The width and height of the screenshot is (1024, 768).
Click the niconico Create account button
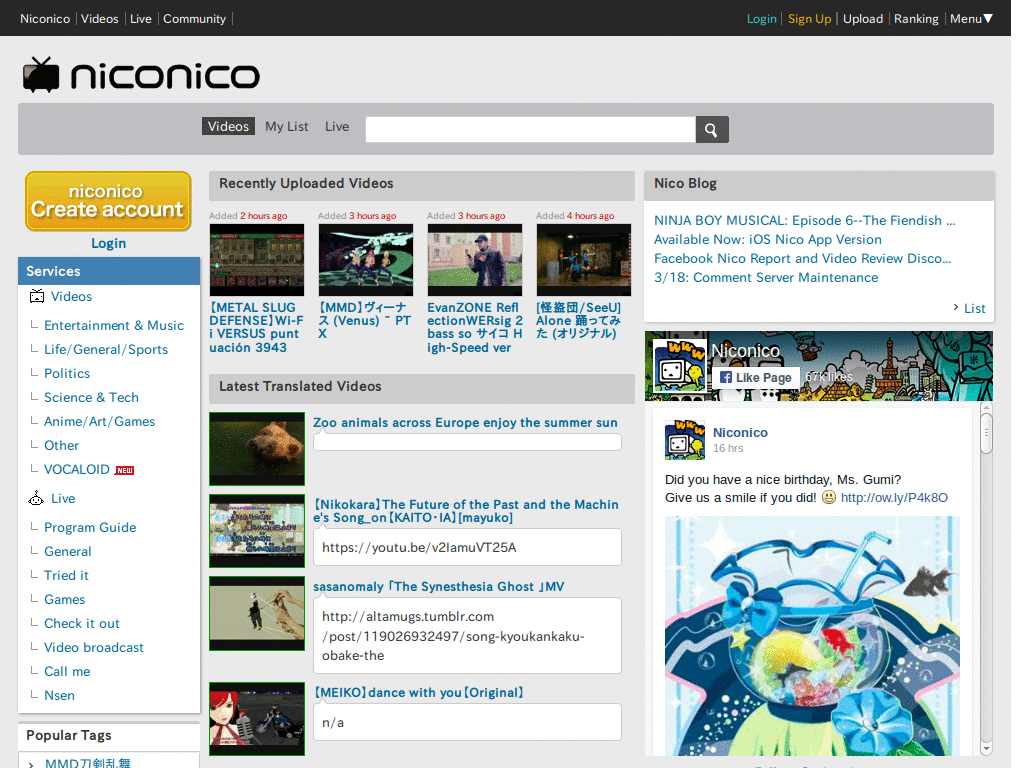(x=108, y=201)
